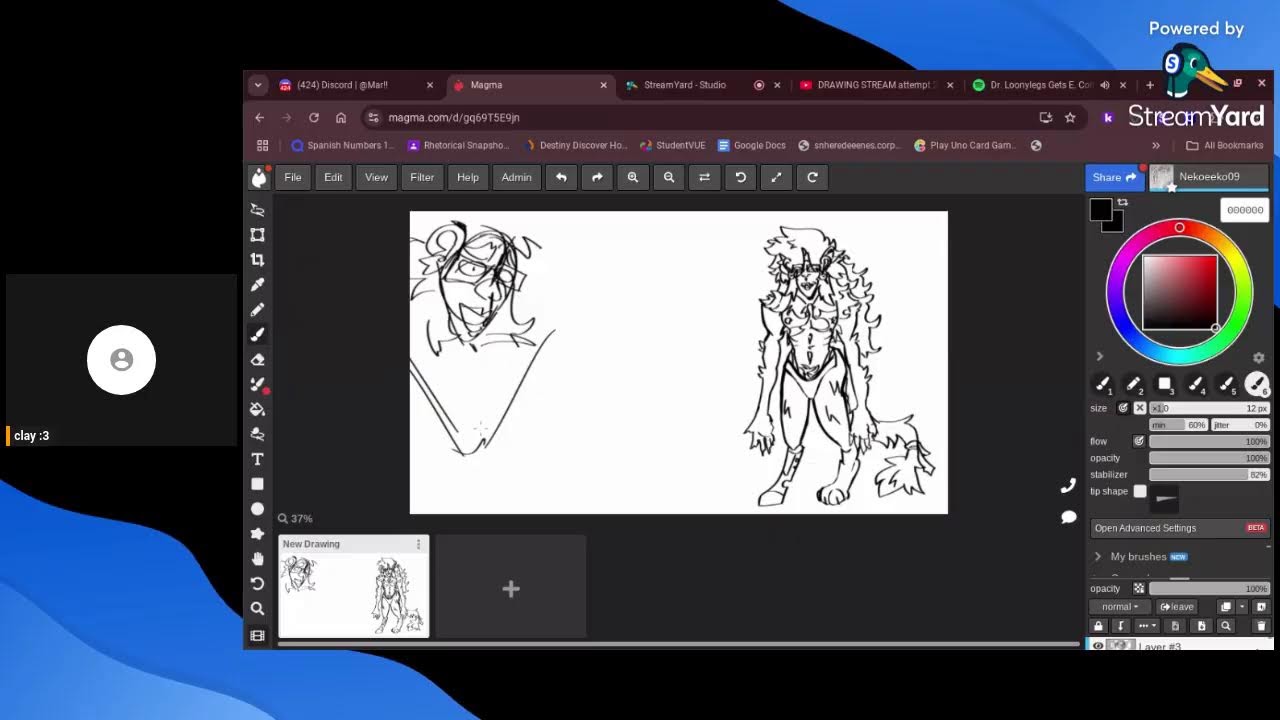Select the rotate view tool in left toolbar
This screenshot has width=1280, height=720.
[257, 584]
